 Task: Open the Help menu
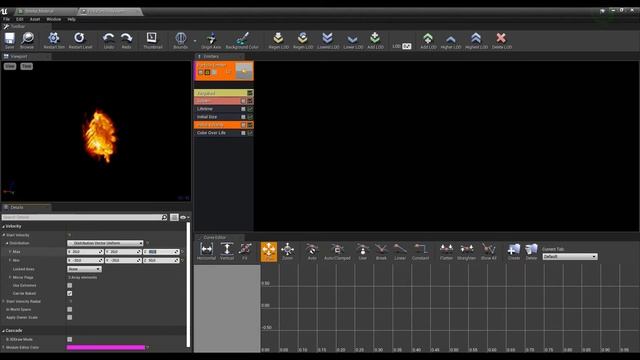tap(71, 19)
